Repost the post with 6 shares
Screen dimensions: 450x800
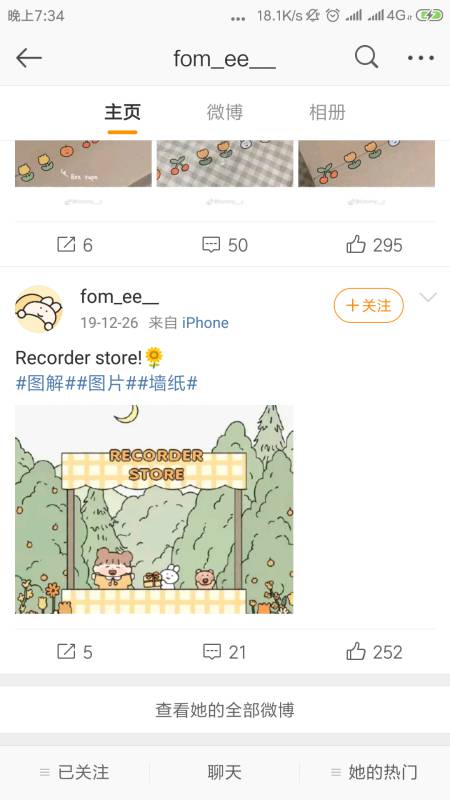tap(74, 245)
